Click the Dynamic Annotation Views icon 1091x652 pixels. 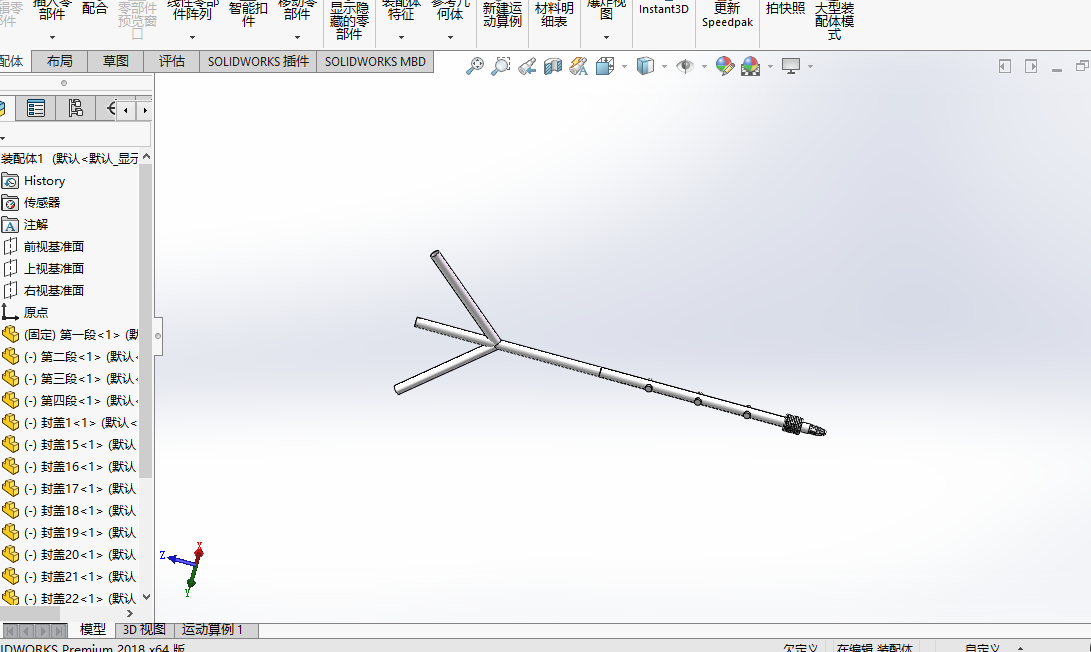[578, 66]
